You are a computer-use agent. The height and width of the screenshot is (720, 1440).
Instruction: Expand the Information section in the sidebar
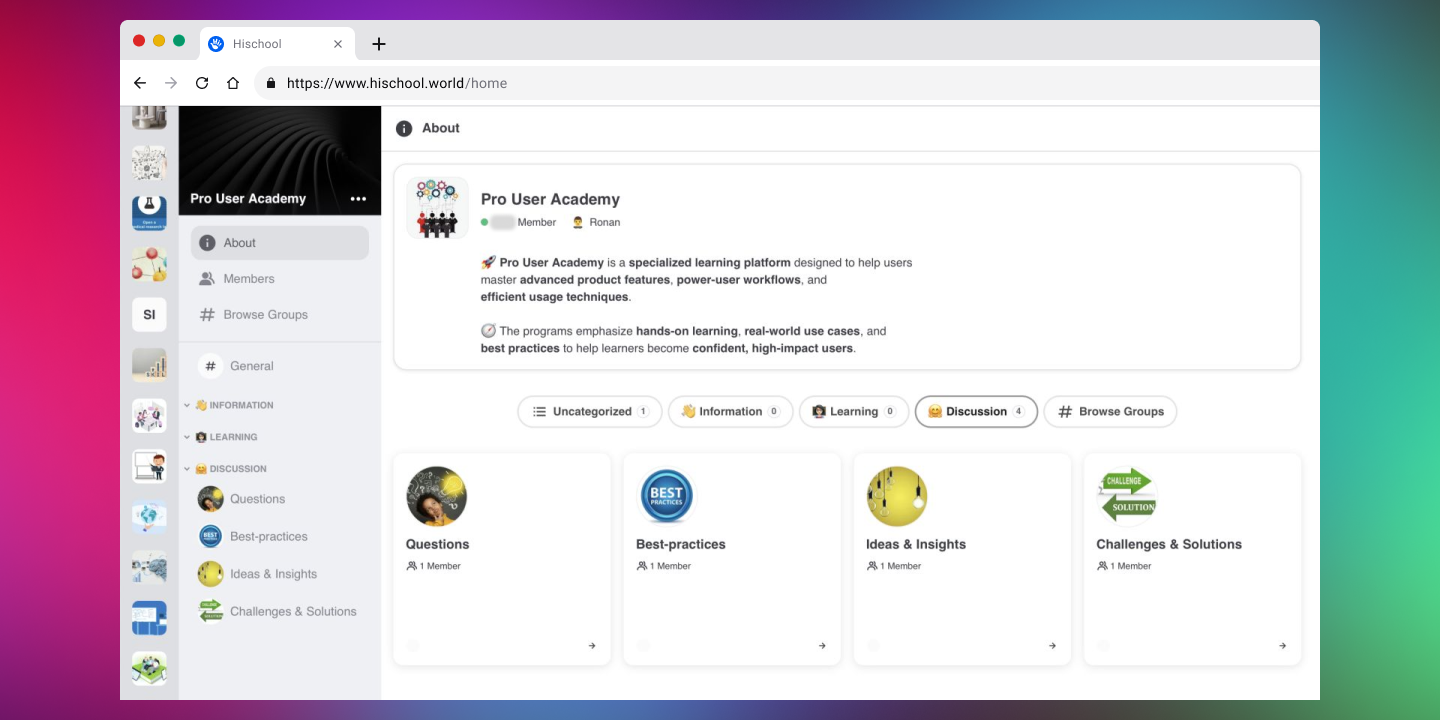click(x=187, y=405)
